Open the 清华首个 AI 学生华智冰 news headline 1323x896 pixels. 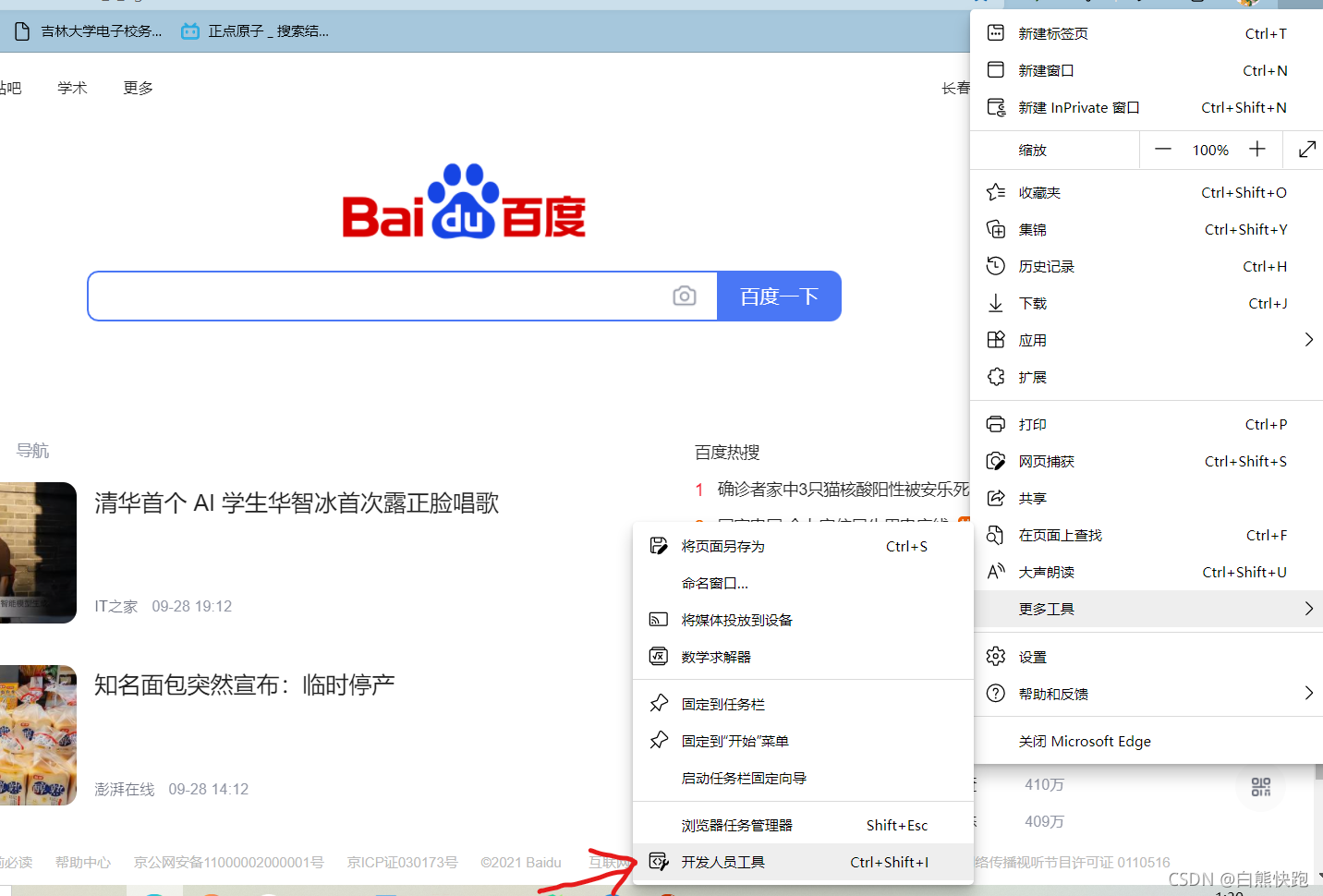297,502
